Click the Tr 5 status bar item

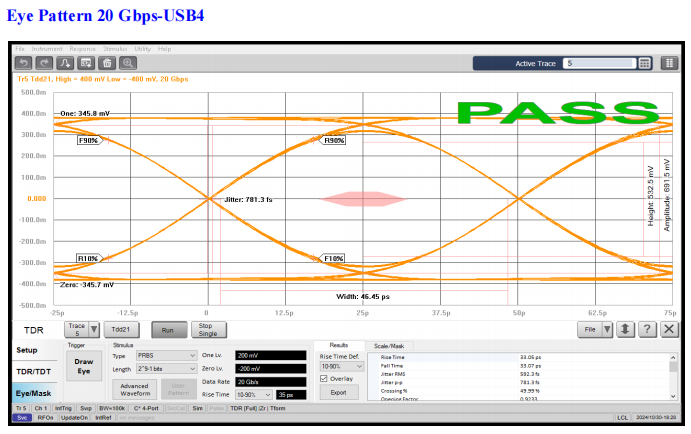tap(22, 408)
